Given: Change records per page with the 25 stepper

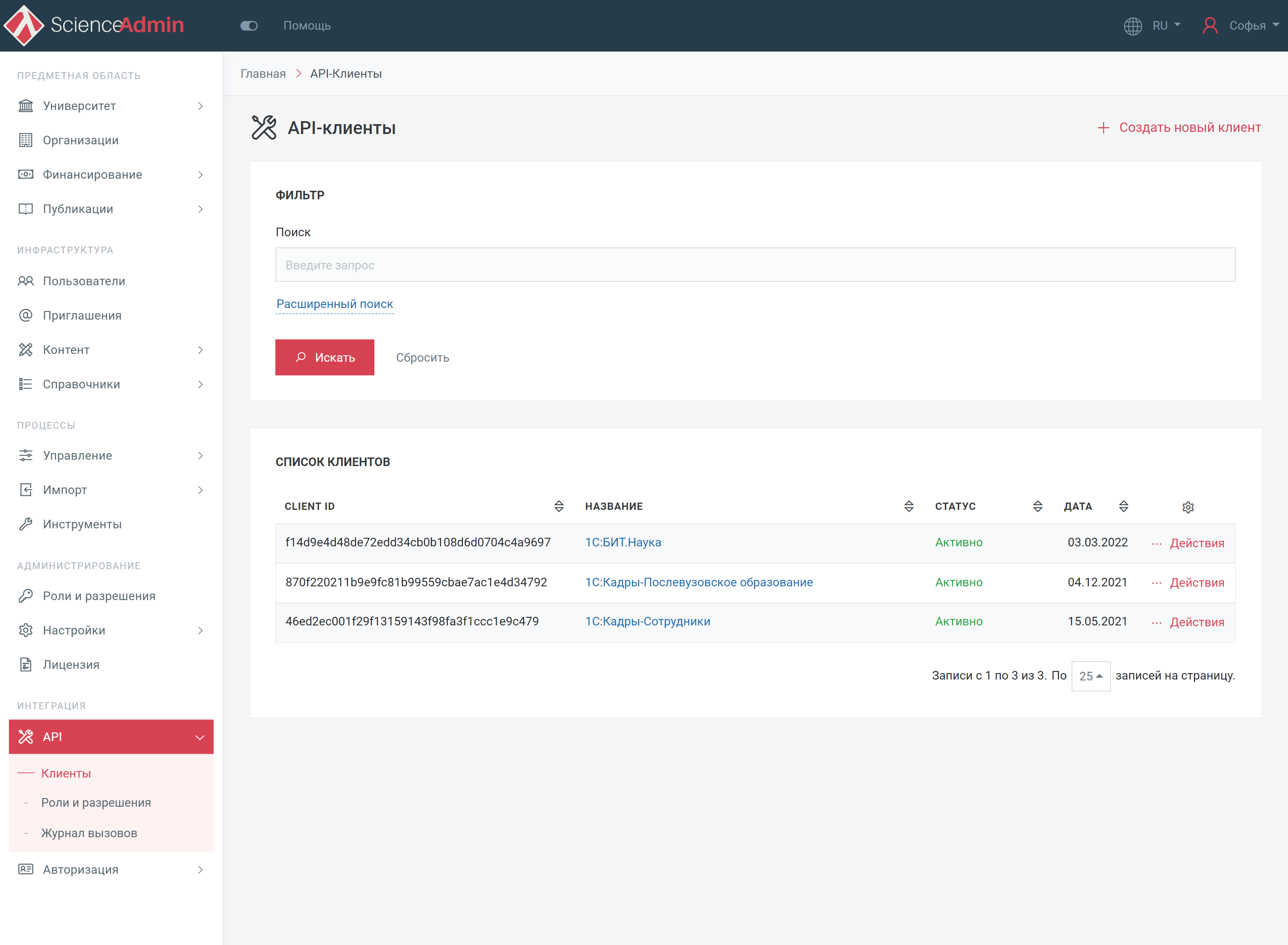Looking at the screenshot, I should coord(1090,676).
